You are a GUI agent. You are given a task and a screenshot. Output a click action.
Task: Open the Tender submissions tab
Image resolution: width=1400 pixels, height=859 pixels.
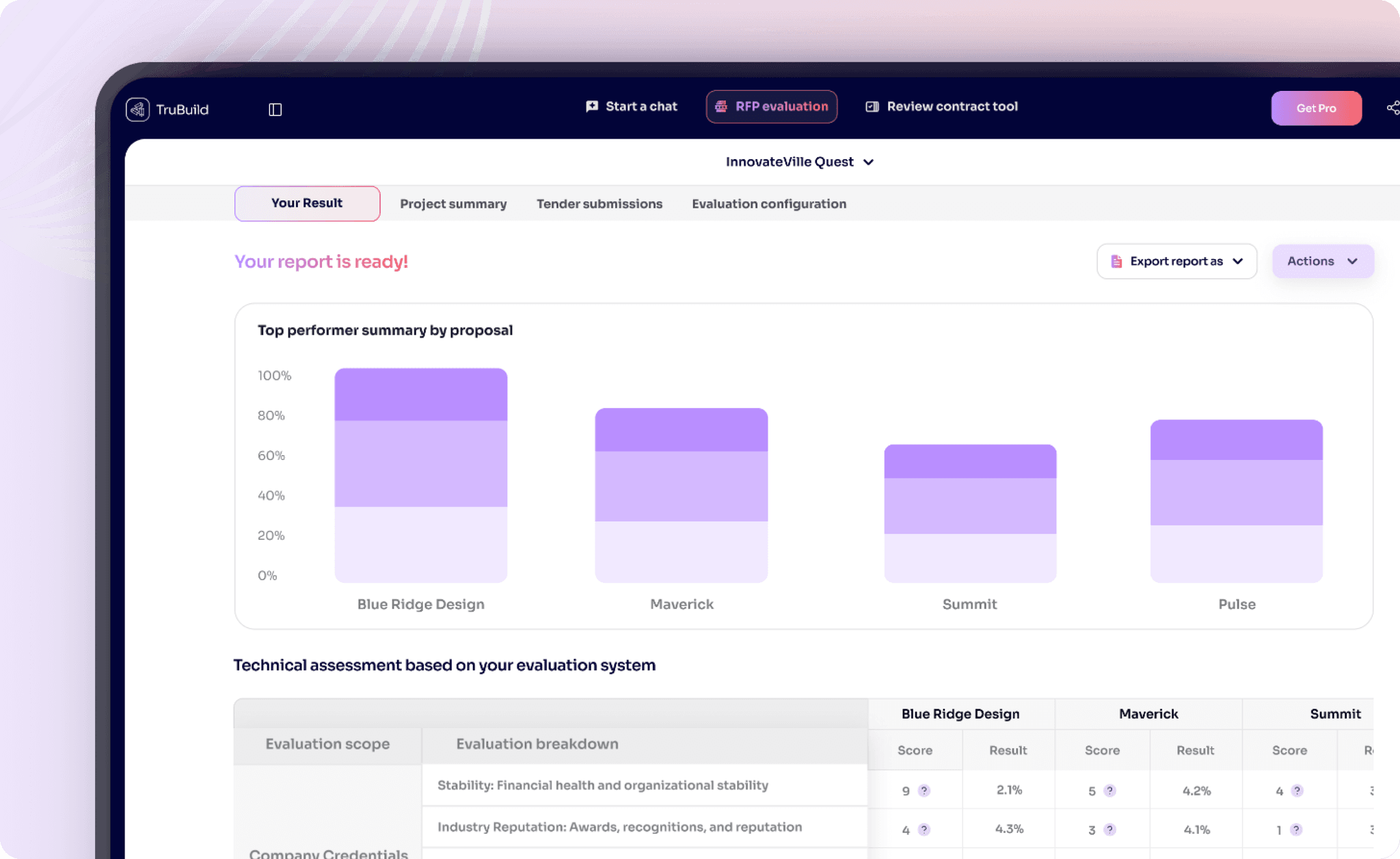tap(599, 204)
